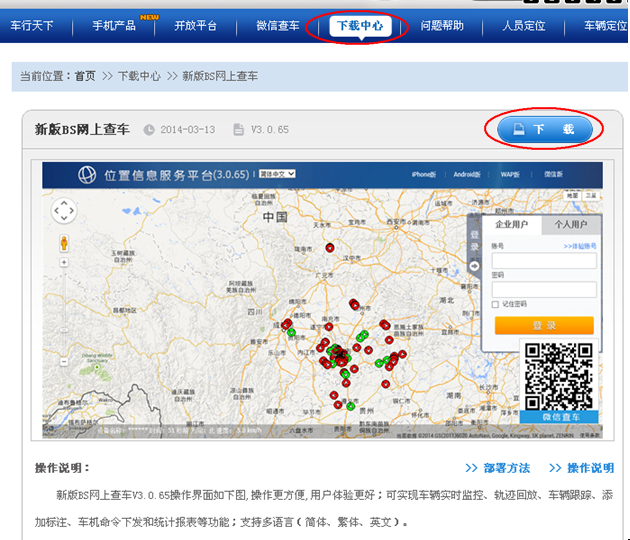Viewport: 630px width, 540px height.
Task: Click the clock icon beside 2014-03-13
Action: click(150, 130)
